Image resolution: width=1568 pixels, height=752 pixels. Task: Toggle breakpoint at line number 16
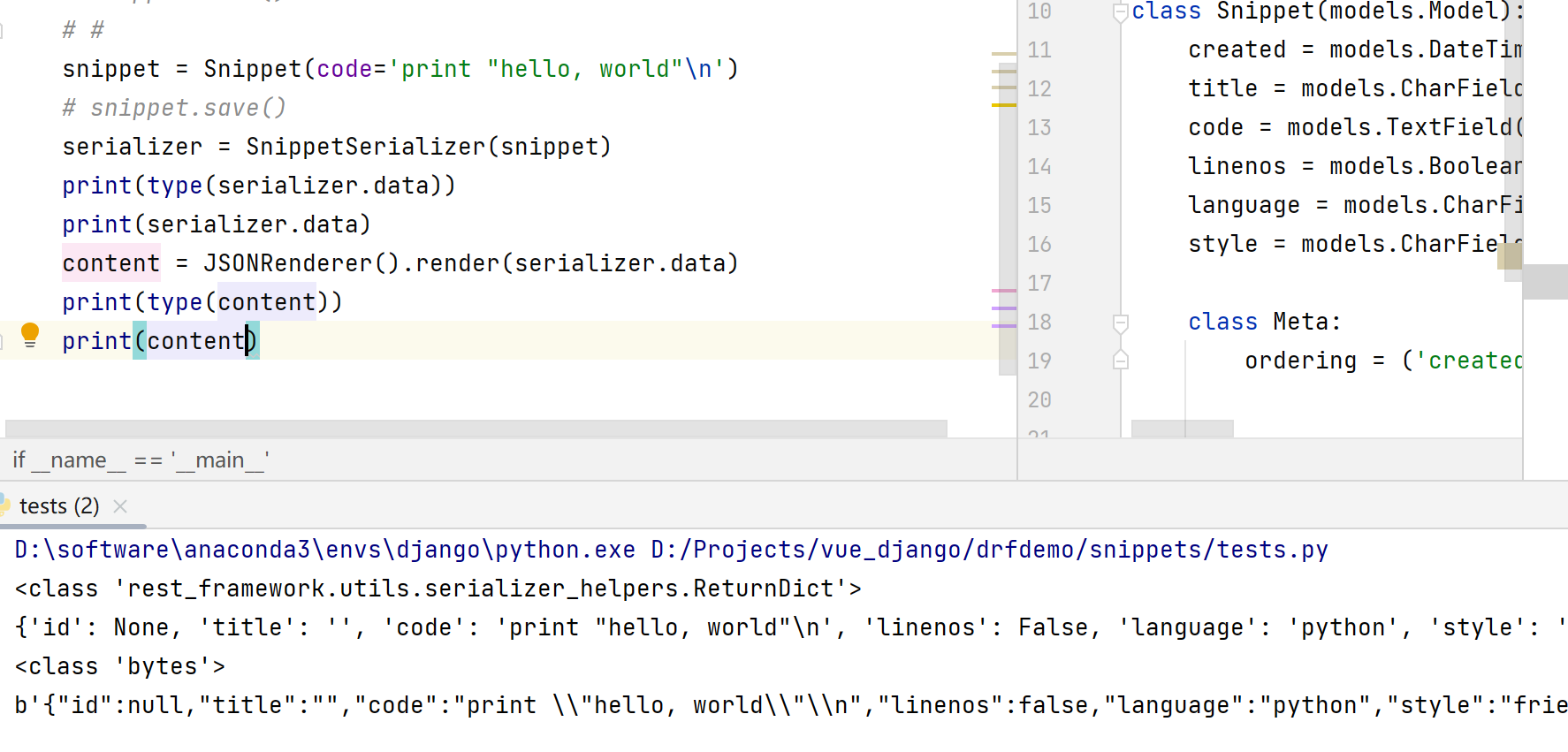point(1039,245)
